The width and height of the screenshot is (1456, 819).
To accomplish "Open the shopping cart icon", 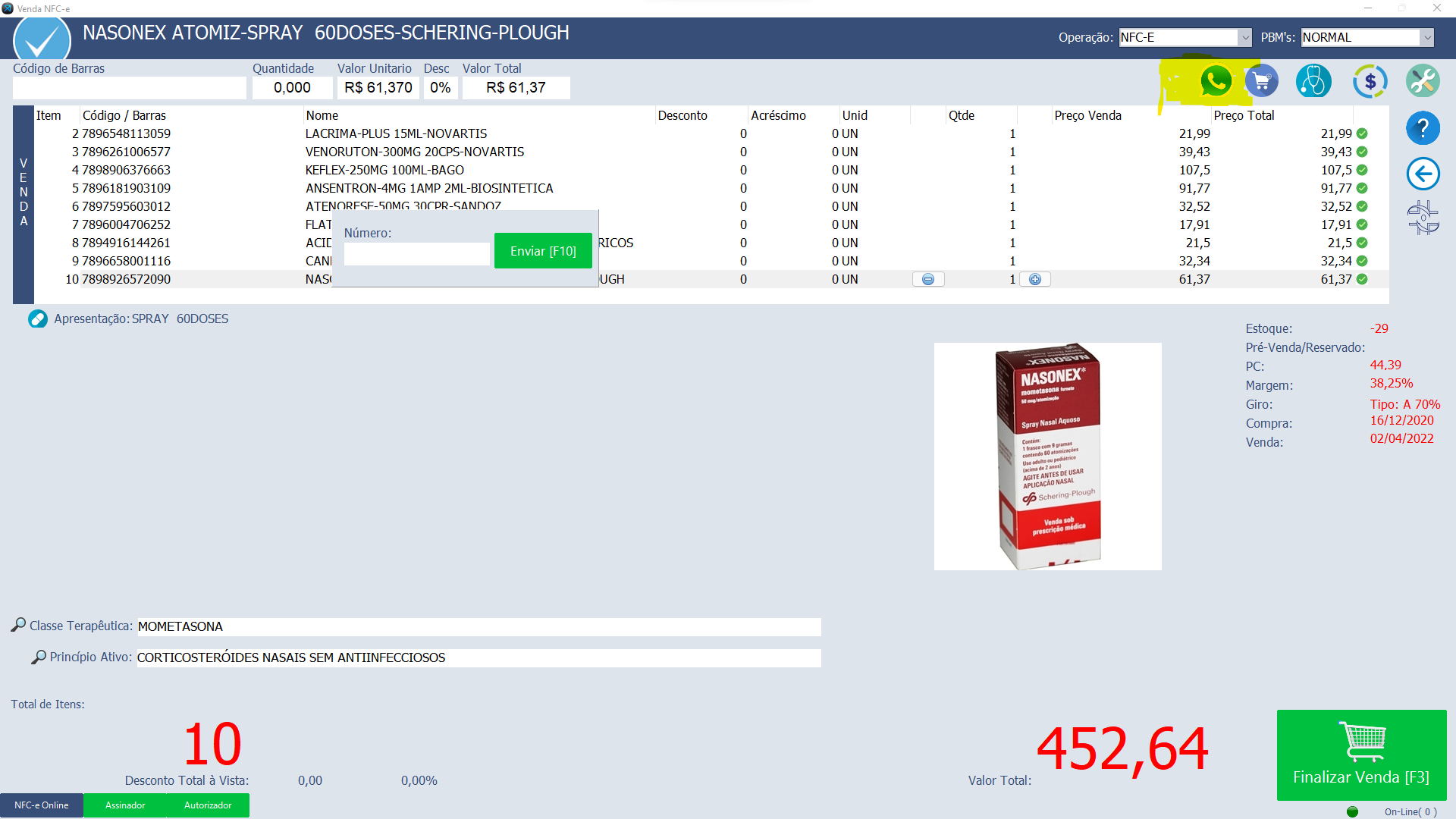I will pos(1262,81).
